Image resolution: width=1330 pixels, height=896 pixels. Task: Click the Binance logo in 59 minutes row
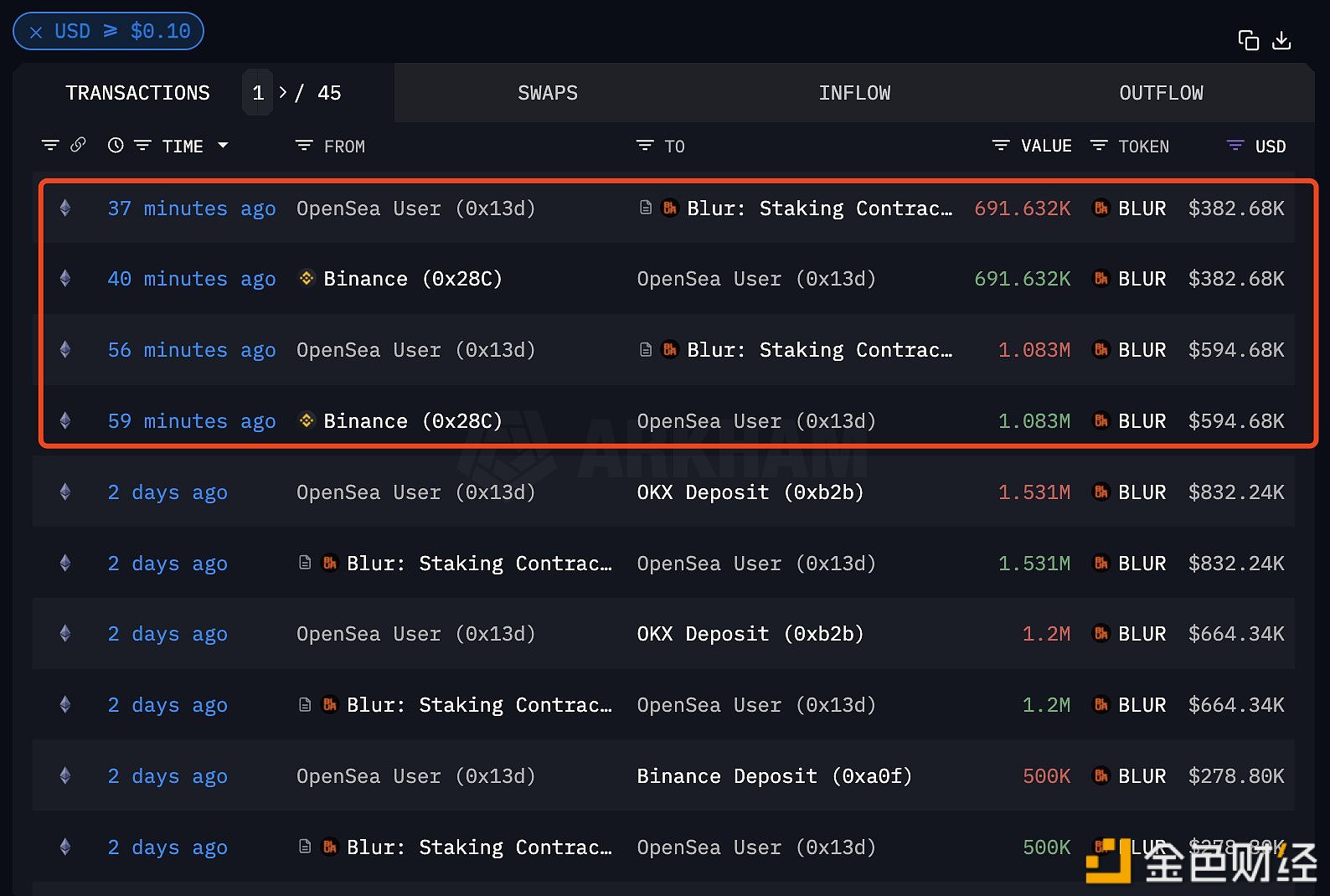(307, 420)
